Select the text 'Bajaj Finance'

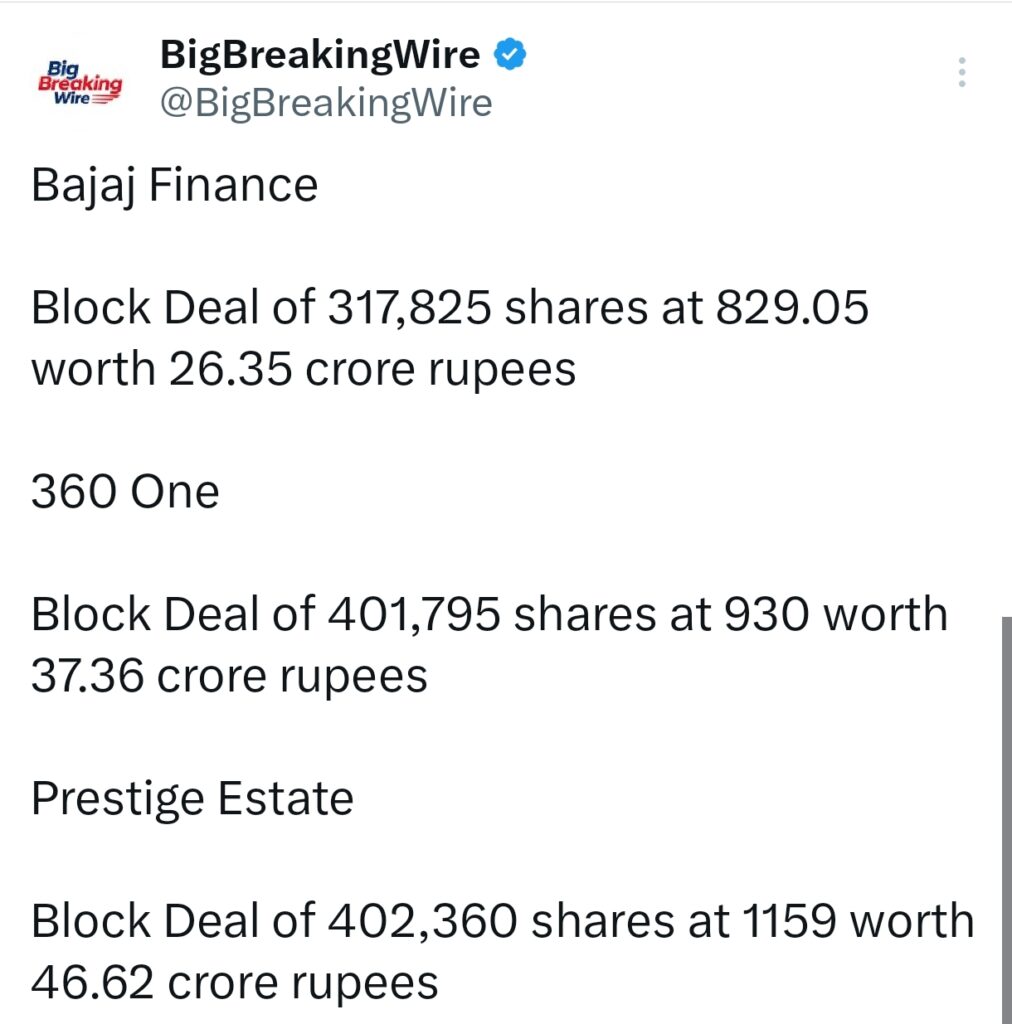click(174, 184)
